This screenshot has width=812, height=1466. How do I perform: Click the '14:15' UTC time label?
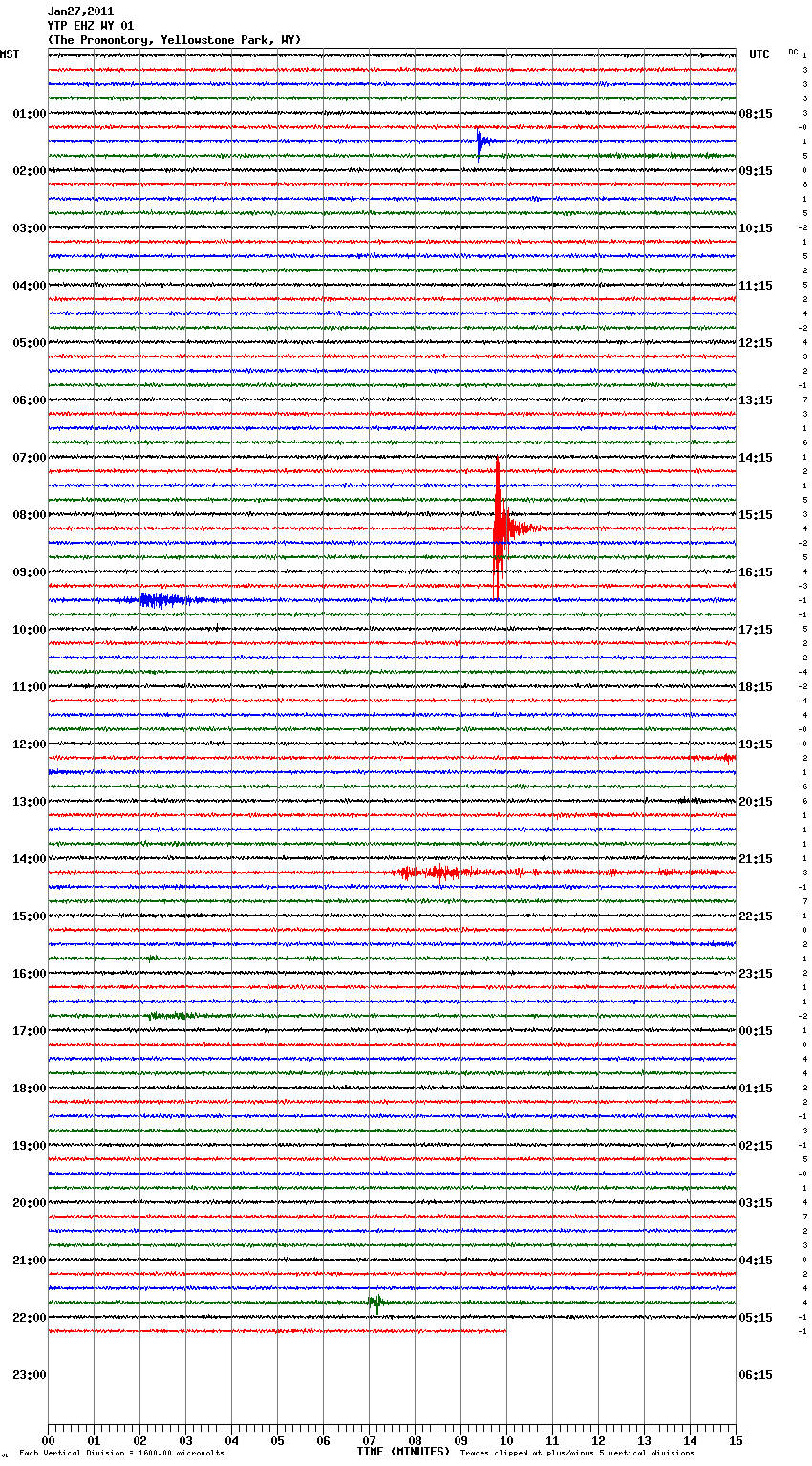point(756,458)
